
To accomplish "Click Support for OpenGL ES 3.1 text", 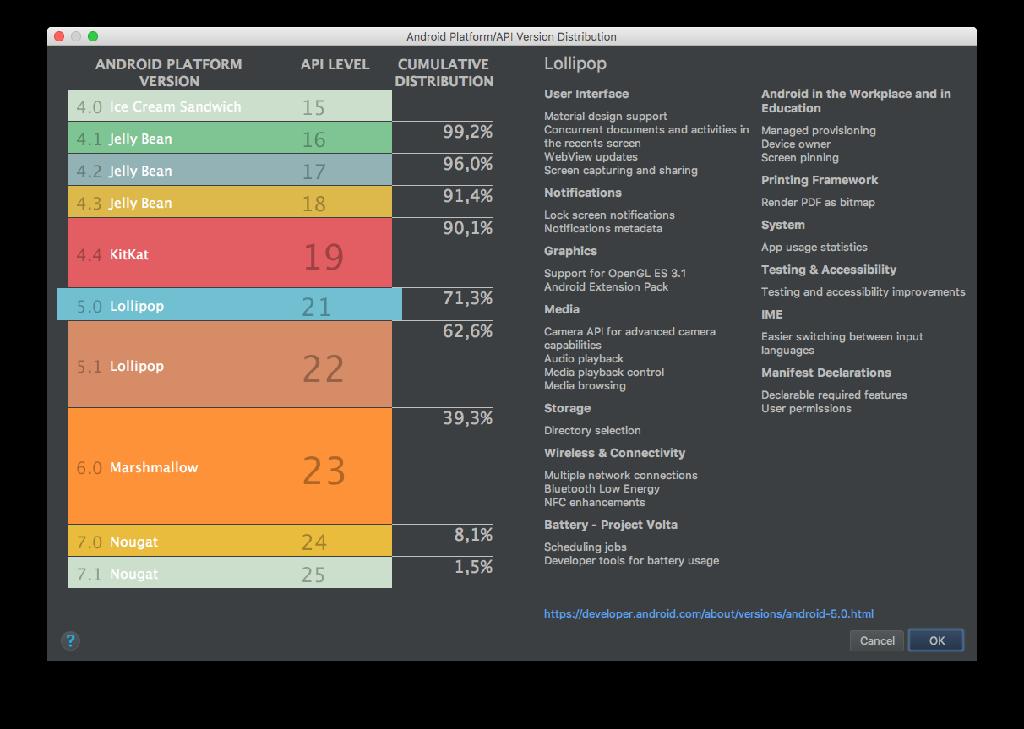I will (615, 273).
